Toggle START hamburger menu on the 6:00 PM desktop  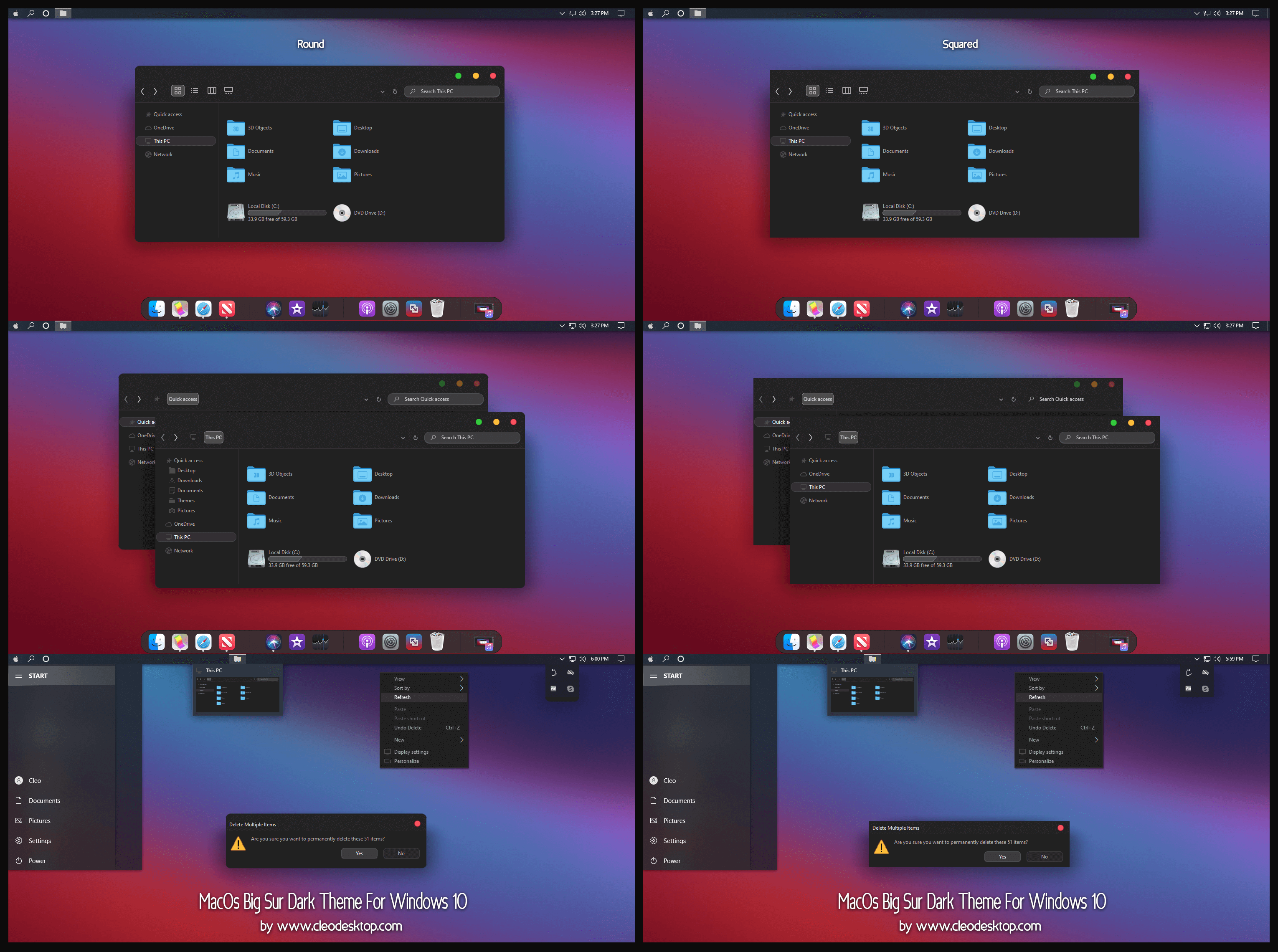coord(18,676)
